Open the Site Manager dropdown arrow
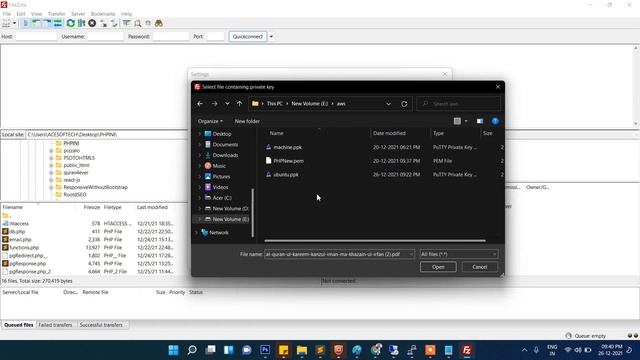This screenshot has width=640, height=360. 14,23
